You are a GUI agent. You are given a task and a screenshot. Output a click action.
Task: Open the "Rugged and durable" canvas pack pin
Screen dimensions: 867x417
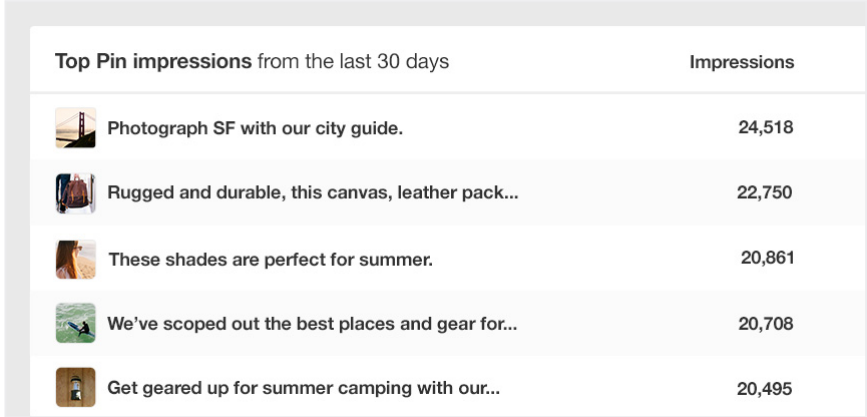[312, 193]
